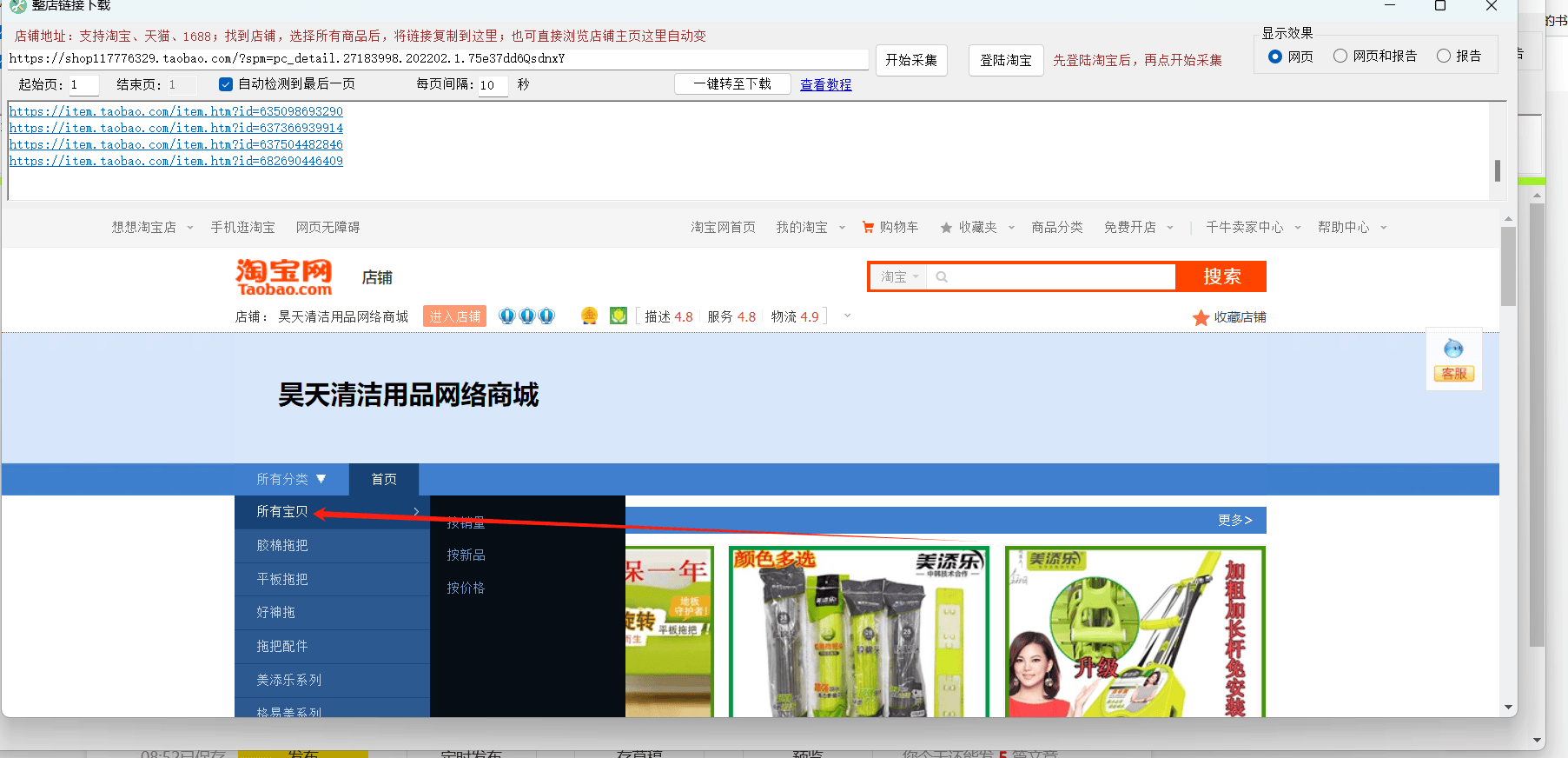
Task: Click the 淘宝网首页 link
Action: (723, 227)
